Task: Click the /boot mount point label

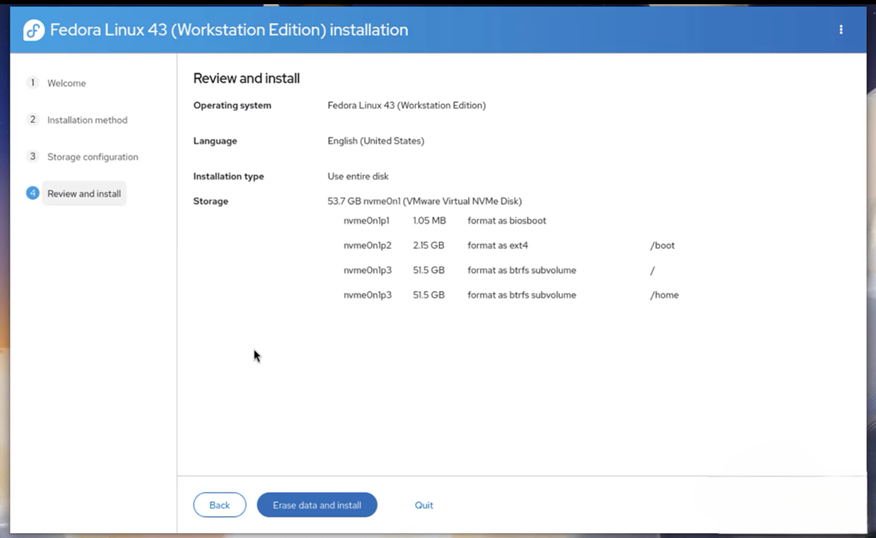Action: pyautogui.click(x=663, y=246)
